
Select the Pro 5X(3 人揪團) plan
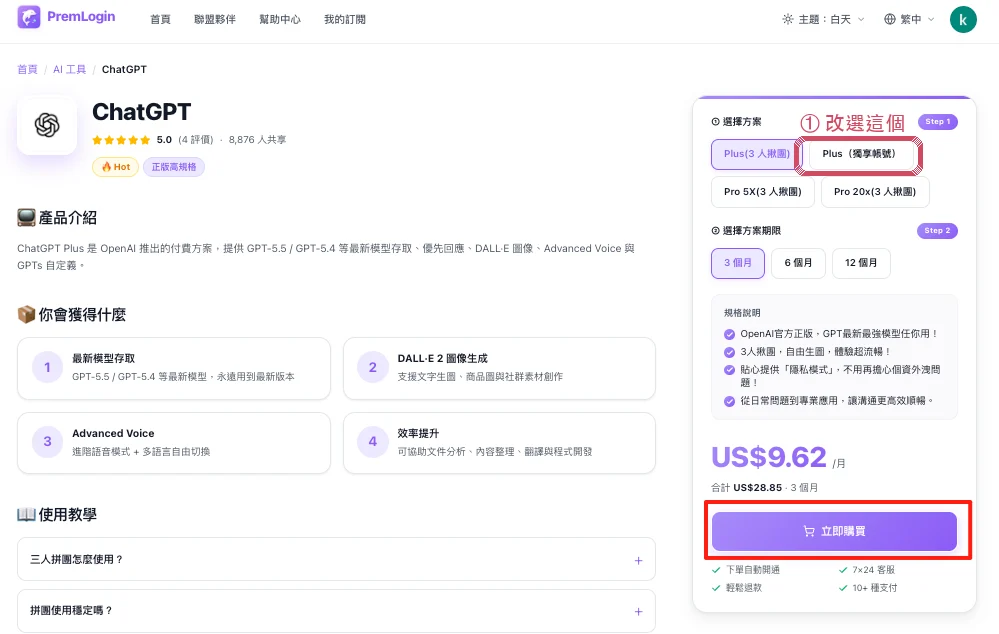[x=763, y=192]
